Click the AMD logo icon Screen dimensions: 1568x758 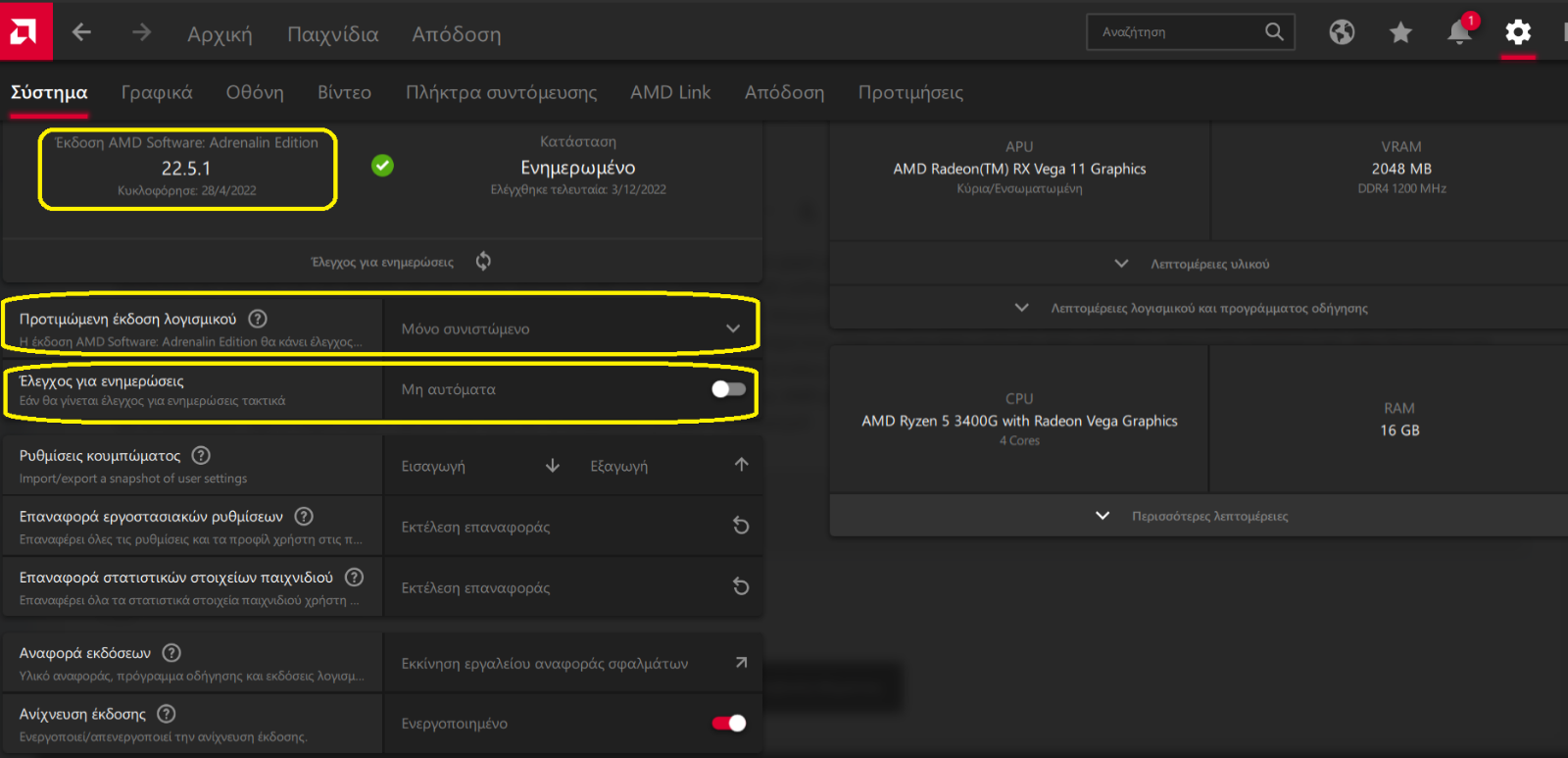coord(25,31)
